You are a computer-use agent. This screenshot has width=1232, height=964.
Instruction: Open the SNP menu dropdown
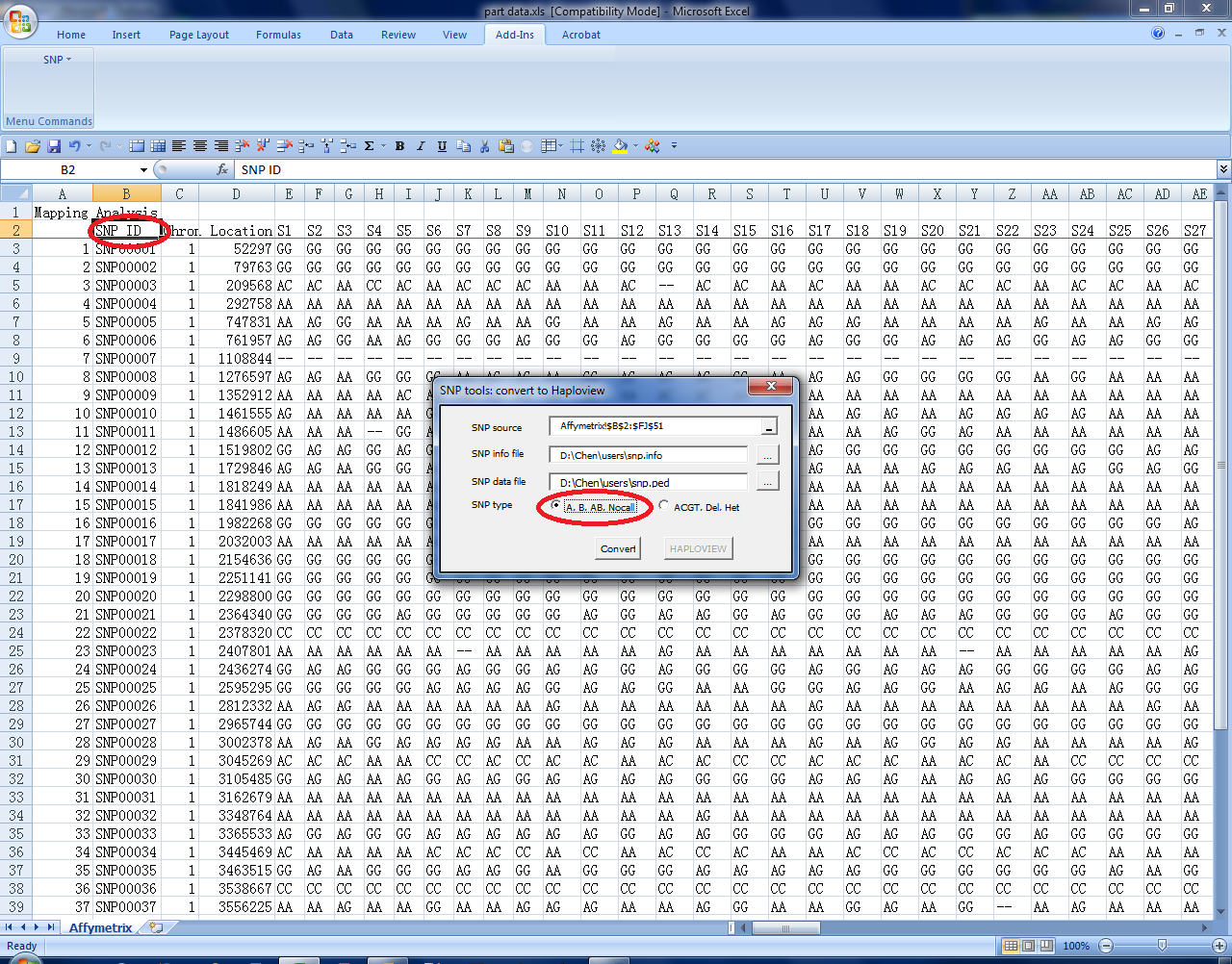tap(57, 60)
